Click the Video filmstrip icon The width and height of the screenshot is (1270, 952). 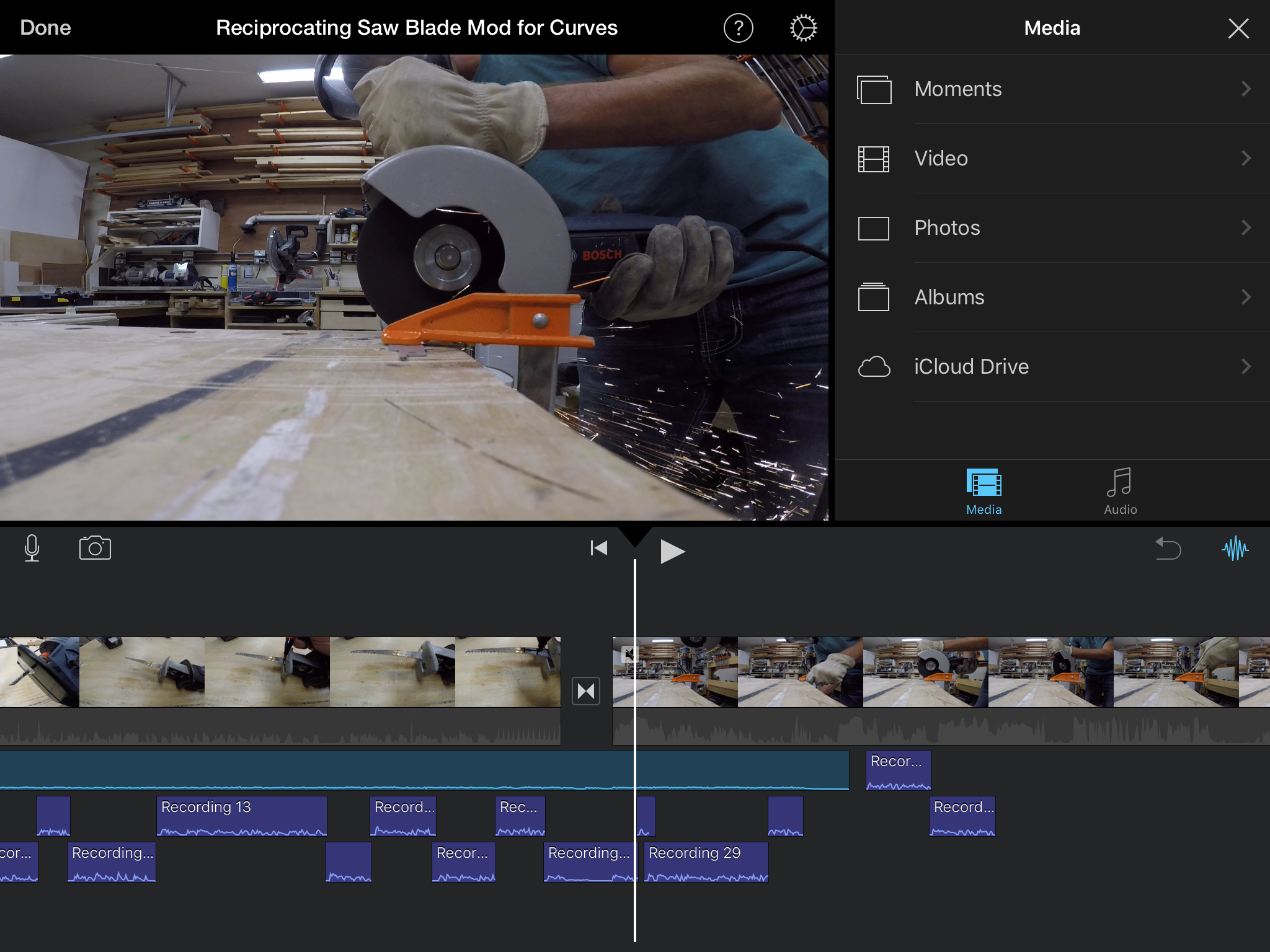874,159
